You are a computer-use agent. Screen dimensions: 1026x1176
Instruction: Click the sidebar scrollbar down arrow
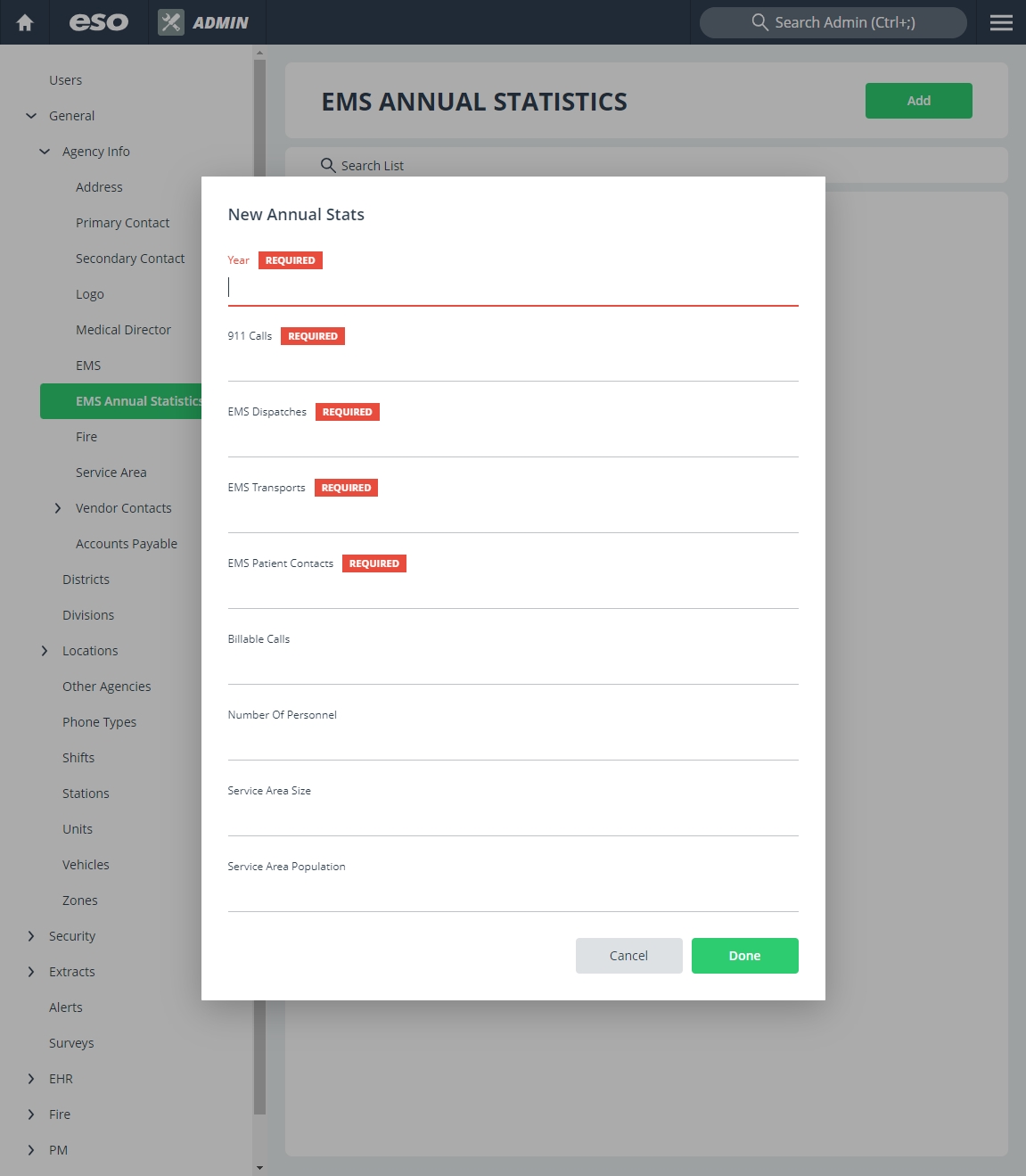(x=259, y=1167)
